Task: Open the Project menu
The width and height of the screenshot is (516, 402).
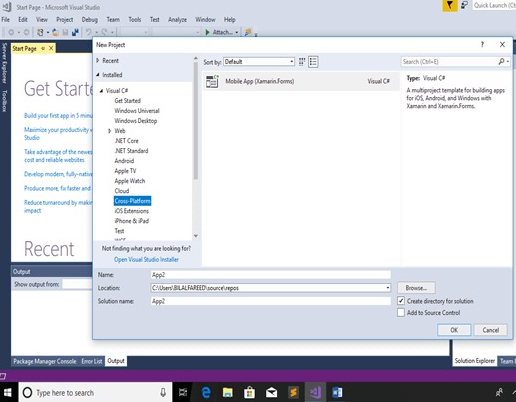Action: (x=65, y=20)
